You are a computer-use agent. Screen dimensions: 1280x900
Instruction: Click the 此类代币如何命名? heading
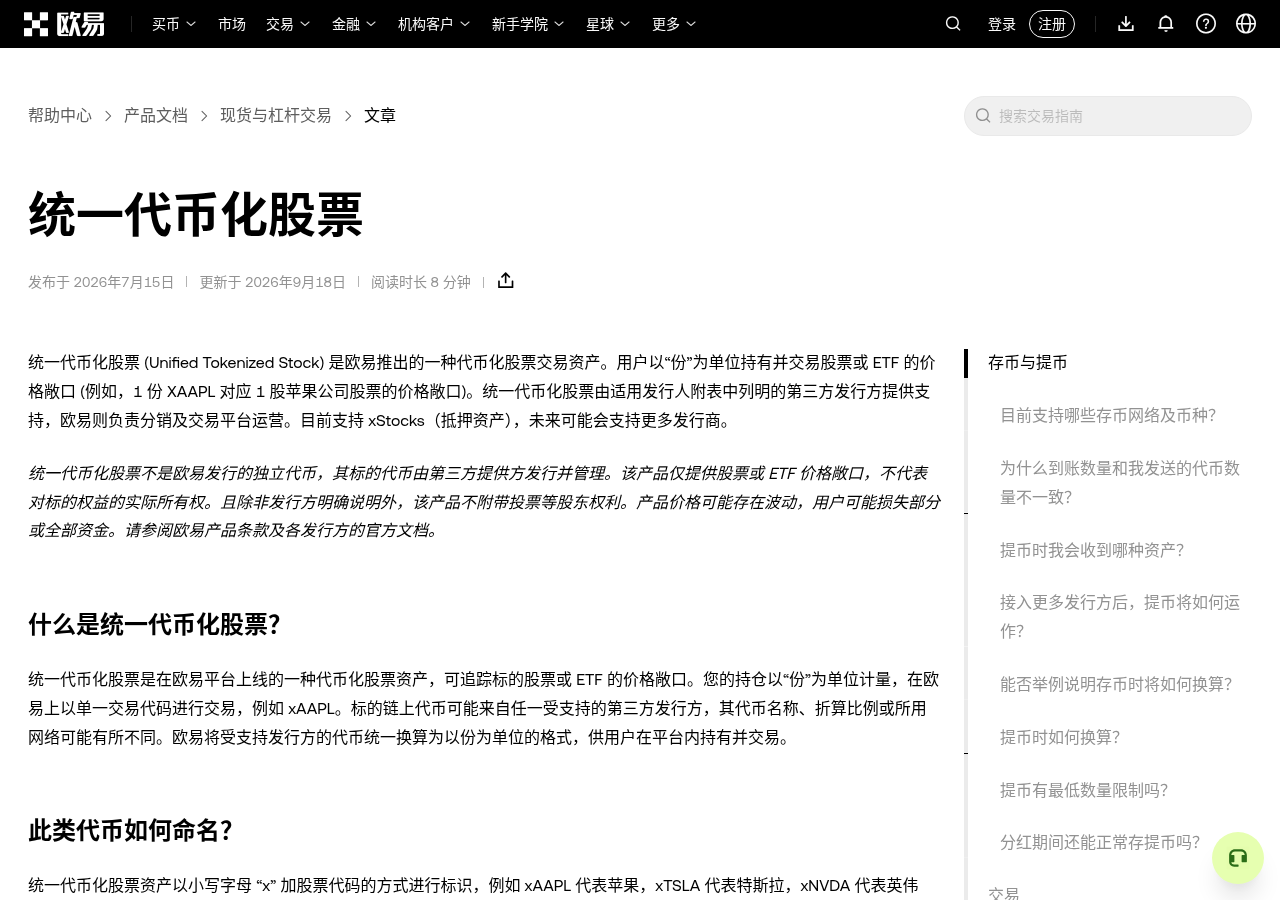(130, 831)
